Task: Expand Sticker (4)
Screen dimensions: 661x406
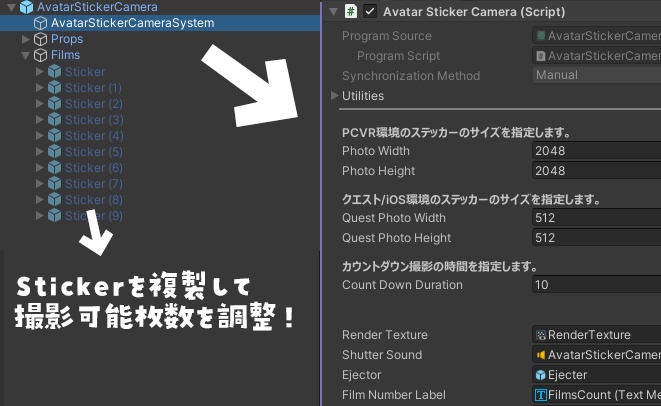Action: [x=40, y=135]
